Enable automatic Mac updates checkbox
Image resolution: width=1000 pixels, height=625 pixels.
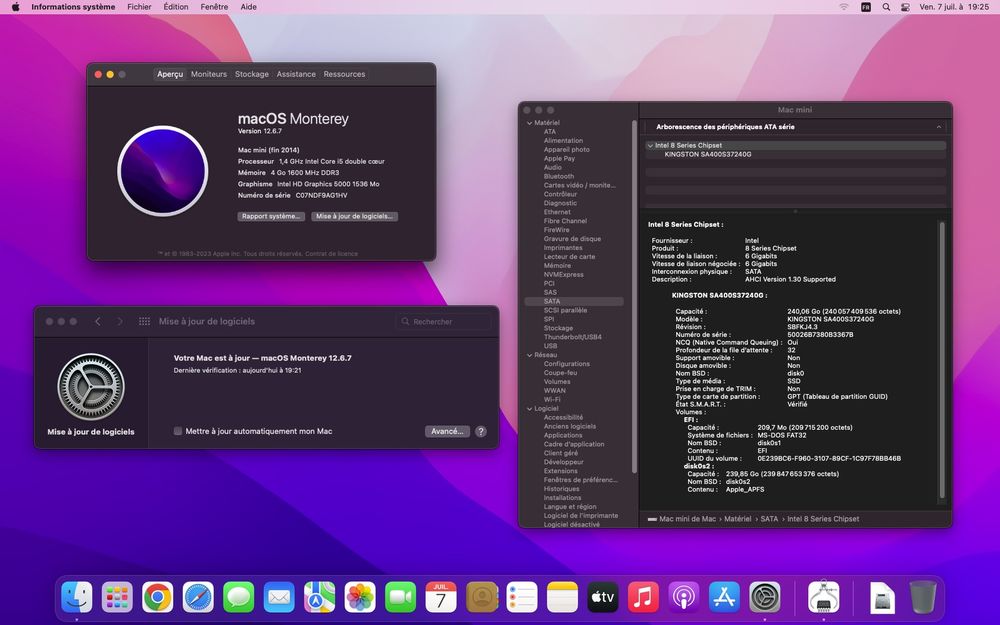[x=178, y=431]
